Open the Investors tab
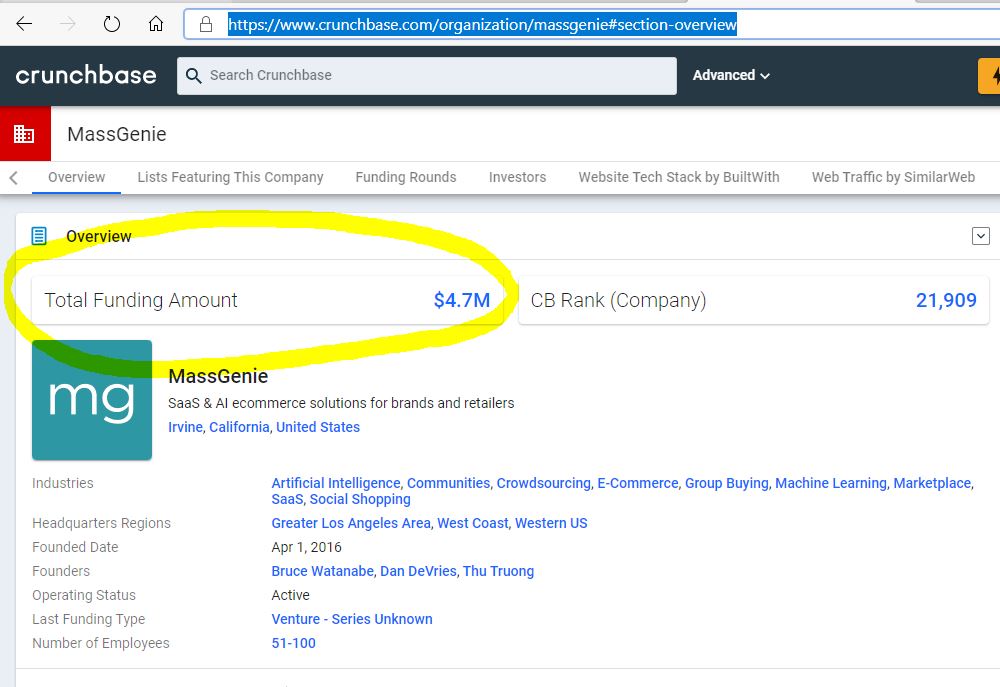1000x687 pixels. (517, 177)
